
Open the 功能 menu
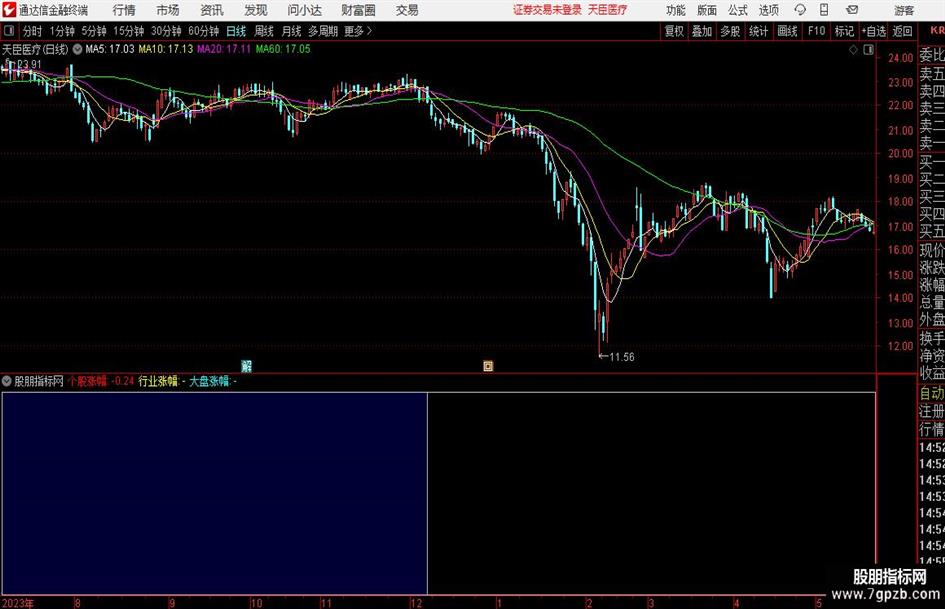[676, 10]
